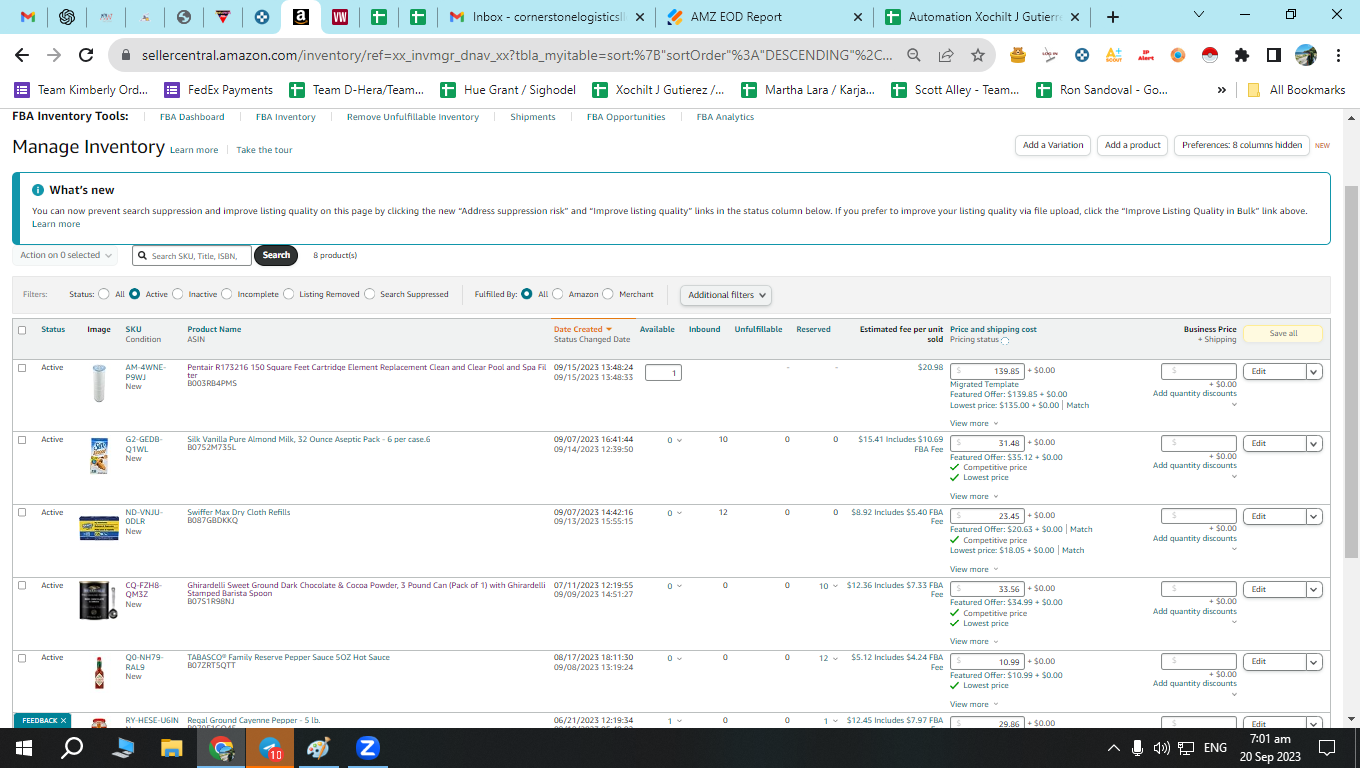The width and height of the screenshot is (1360, 768).
Task: Filter Fulfilled By Merchant radio
Action: coord(609,294)
